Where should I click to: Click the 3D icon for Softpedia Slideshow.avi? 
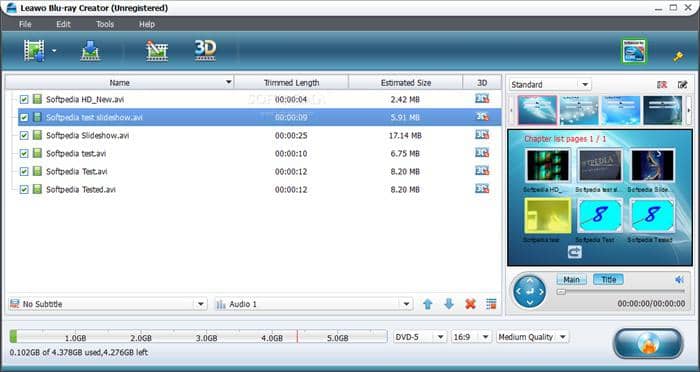[x=482, y=135]
